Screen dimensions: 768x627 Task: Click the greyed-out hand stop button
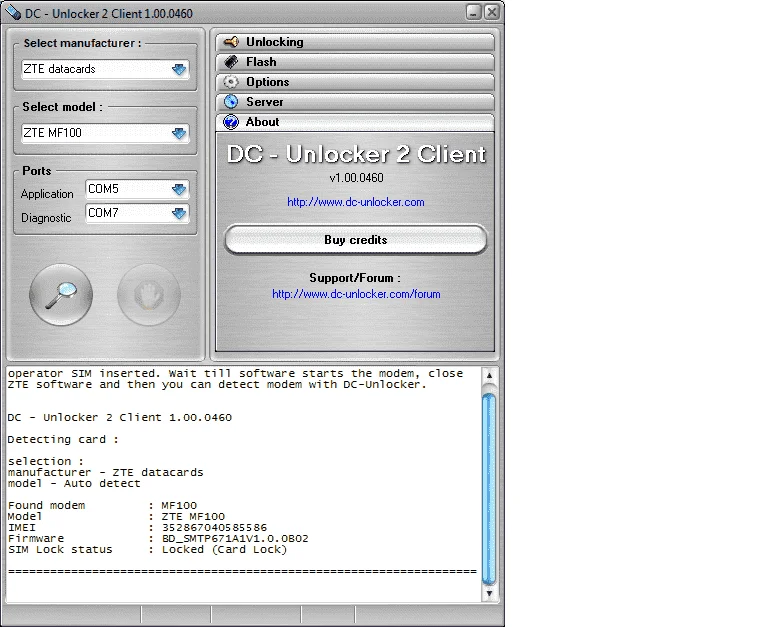[x=149, y=295]
